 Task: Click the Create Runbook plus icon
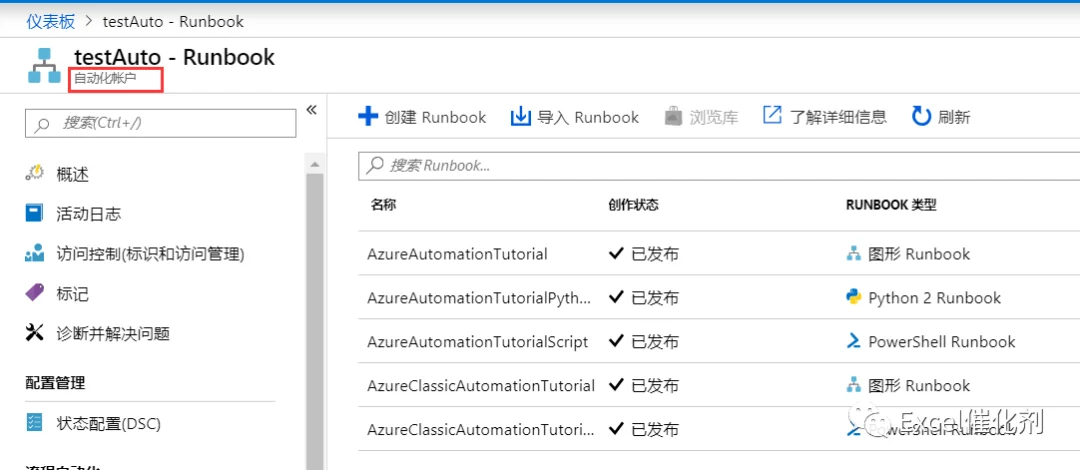[368, 116]
